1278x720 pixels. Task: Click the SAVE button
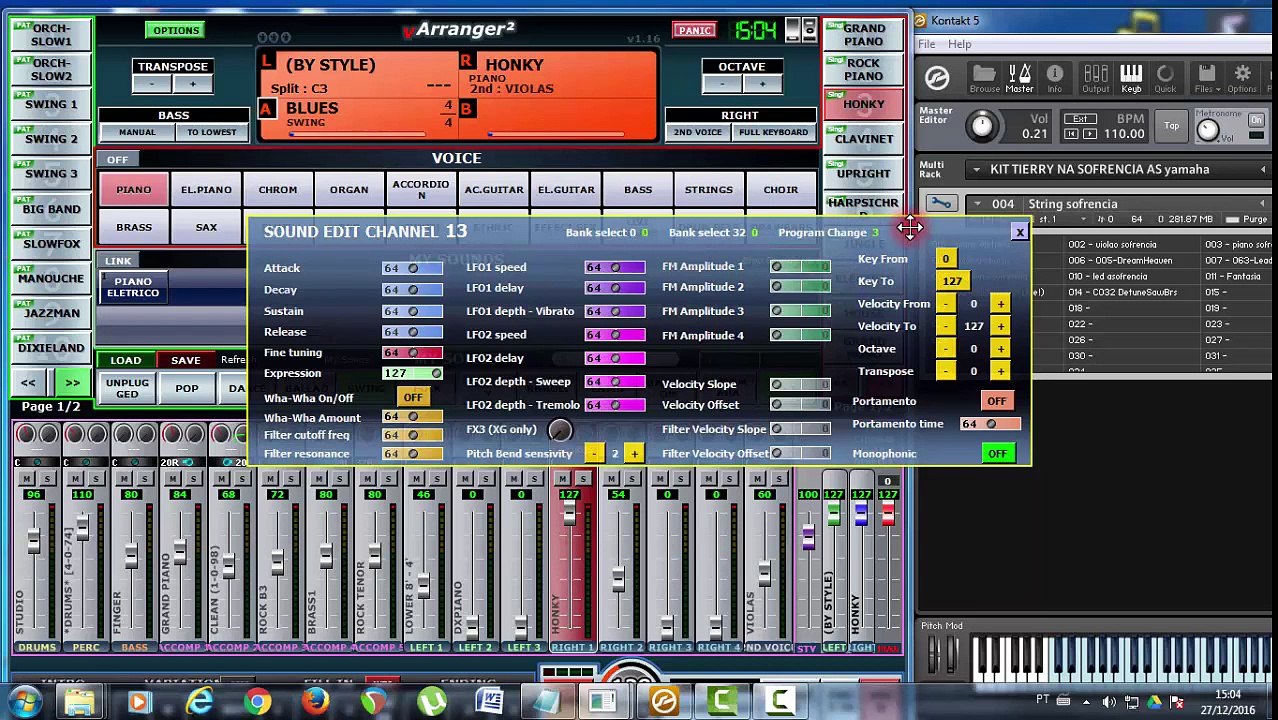click(186, 360)
